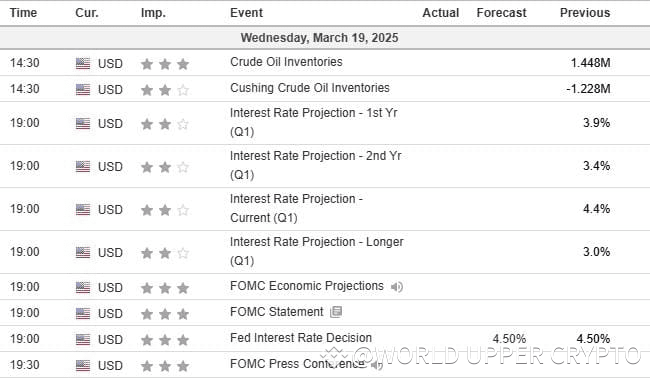Click the 4.50% forecast value
The width and height of the screenshot is (650, 378).
[509, 339]
